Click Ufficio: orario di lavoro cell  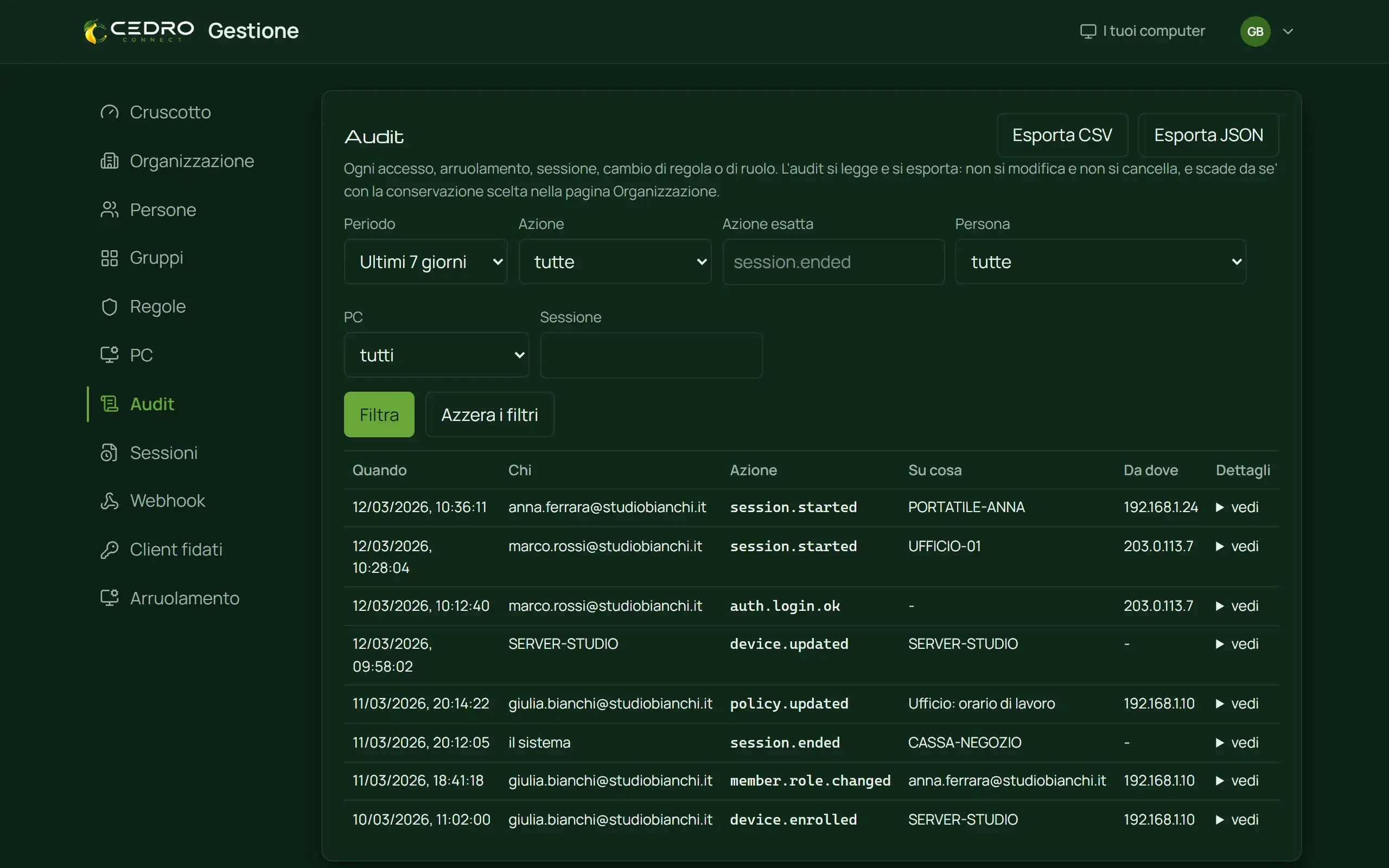pos(981,703)
